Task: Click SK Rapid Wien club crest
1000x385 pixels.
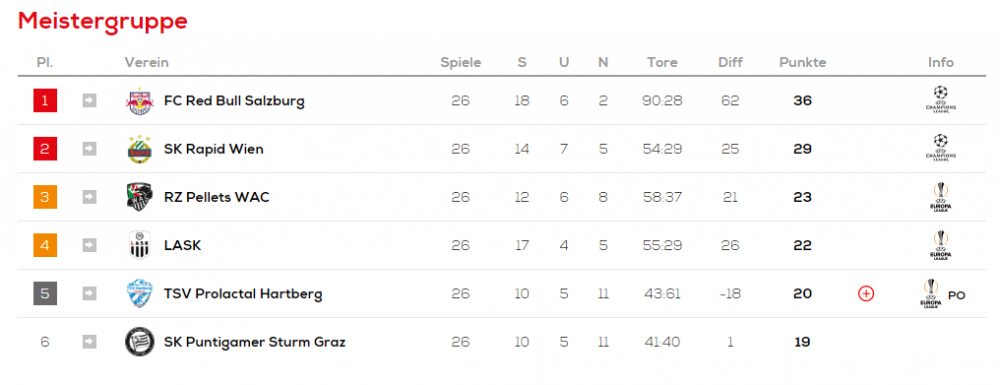Action: click(x=140, y=149)
